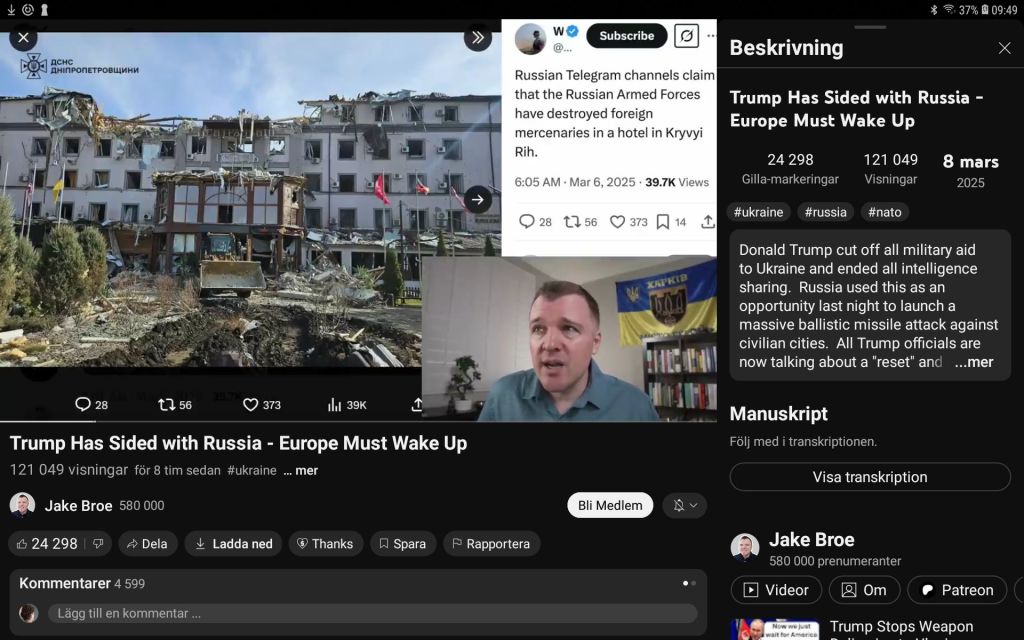Open notification bell dropdown for channel
The height and width of the screenshot is (640, 1024).
click(x=685, y=505)
